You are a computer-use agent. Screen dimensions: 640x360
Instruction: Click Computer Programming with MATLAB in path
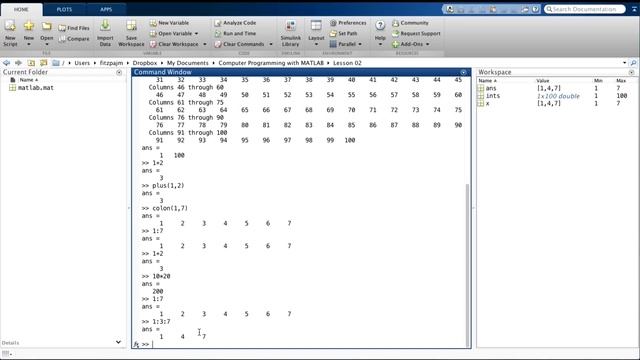(x=271, y=63)
